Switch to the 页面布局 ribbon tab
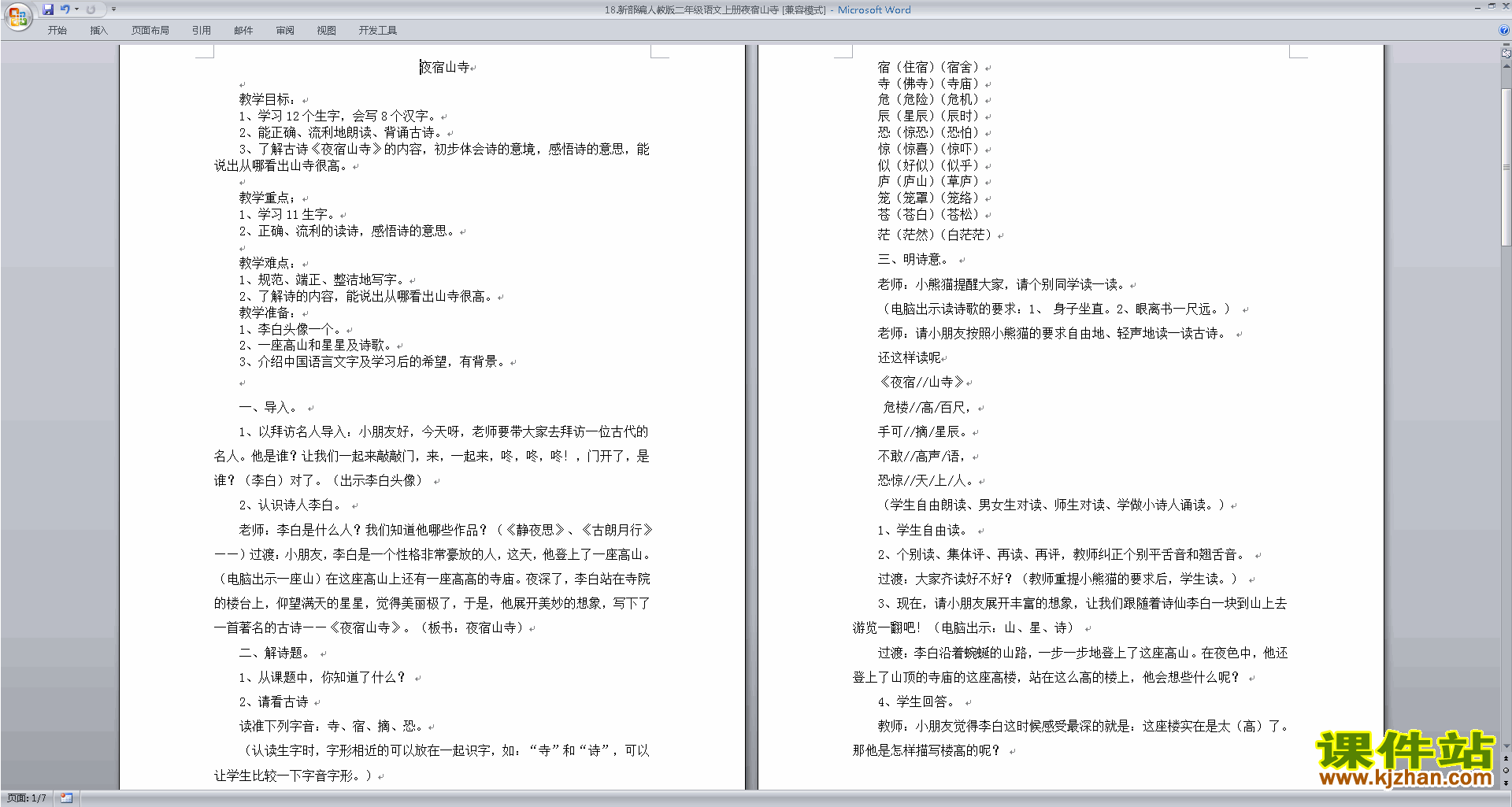 (150, 30)
